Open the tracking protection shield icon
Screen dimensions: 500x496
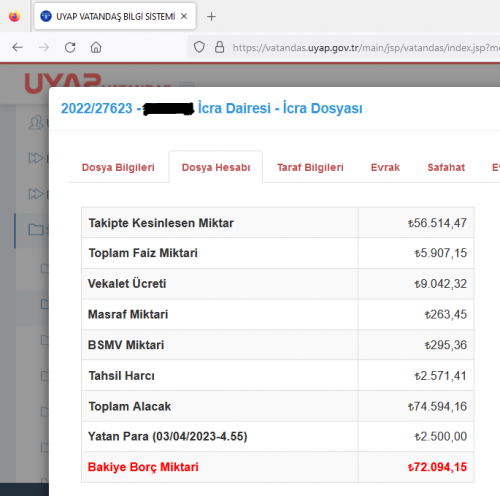(199, 47)
